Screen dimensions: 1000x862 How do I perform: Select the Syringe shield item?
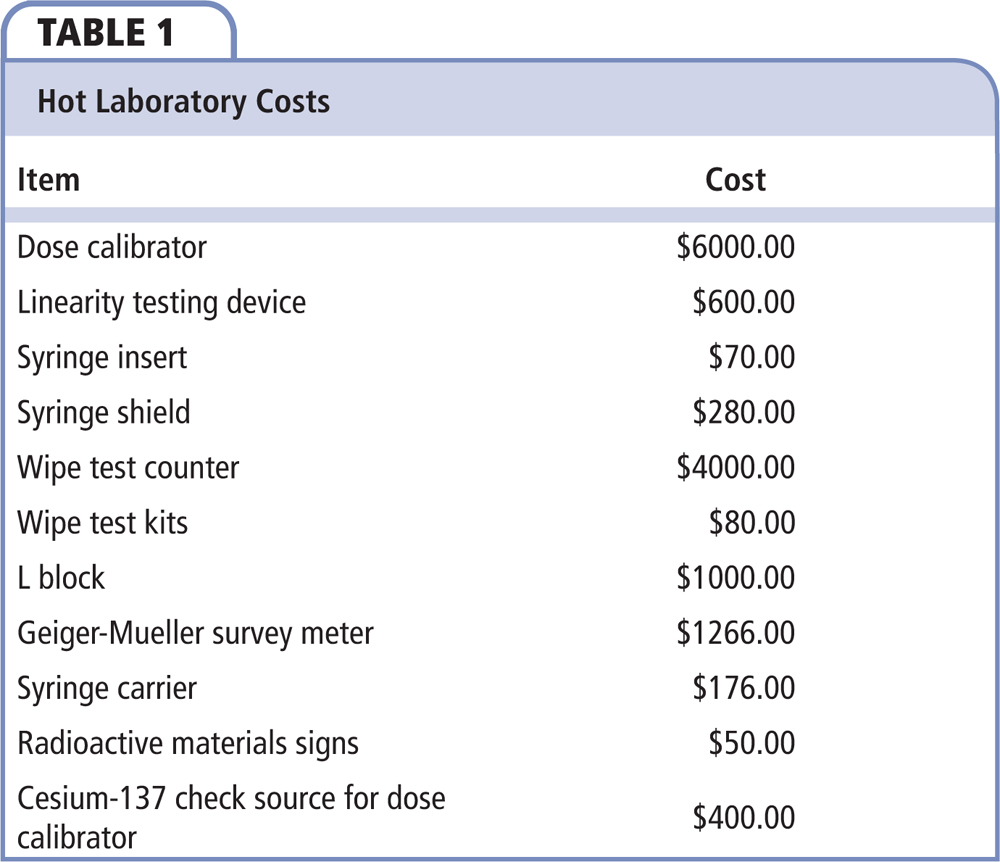point(104,412)
